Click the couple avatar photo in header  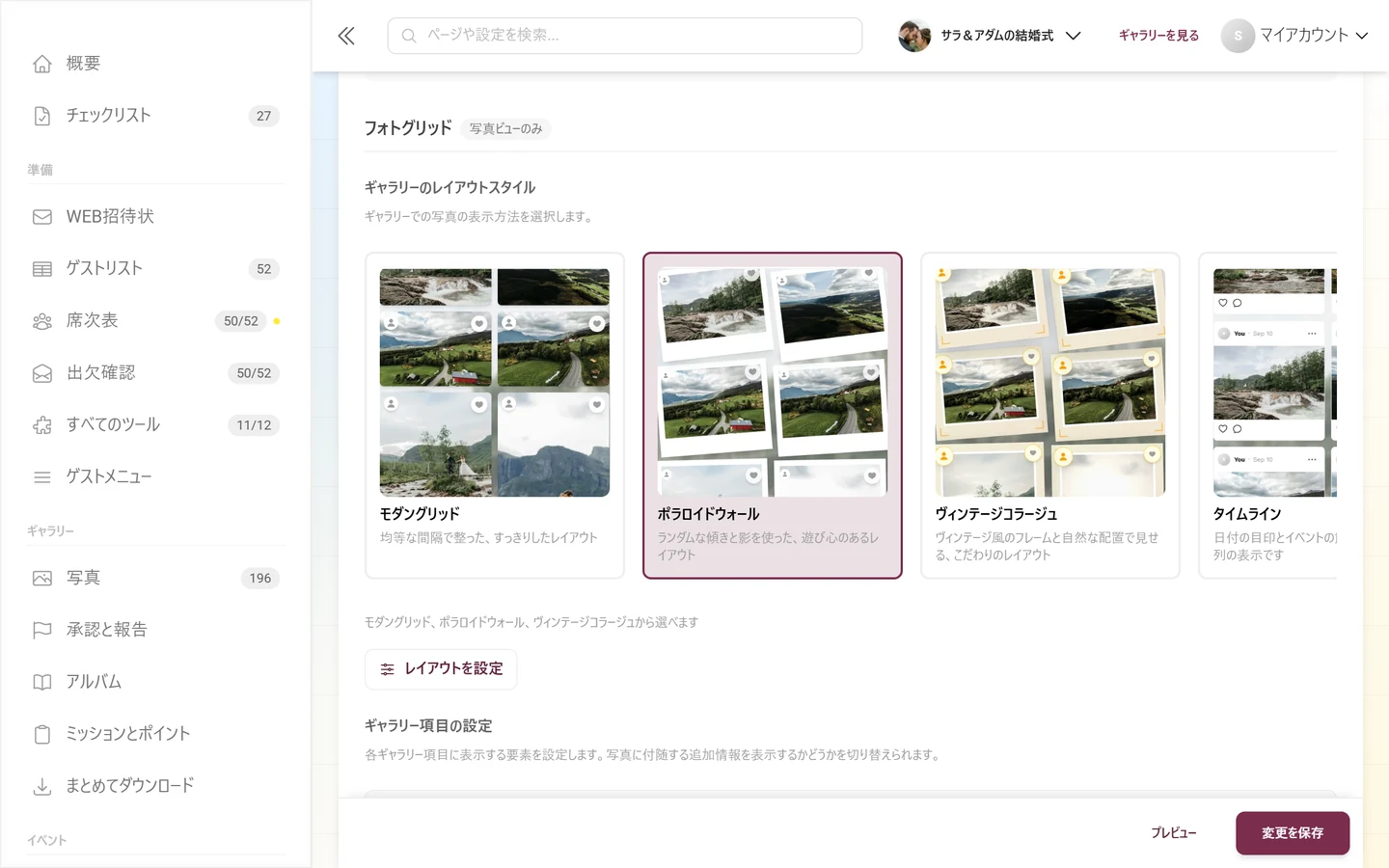click(914, 36)
